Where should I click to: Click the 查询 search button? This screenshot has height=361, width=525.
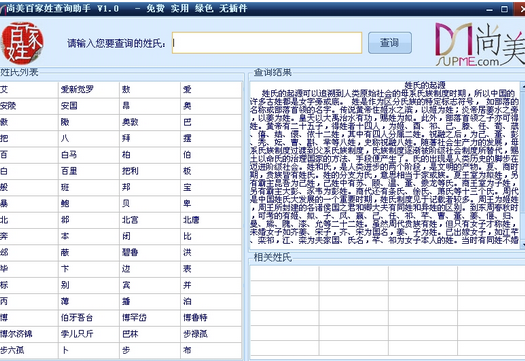pos(390,43)
